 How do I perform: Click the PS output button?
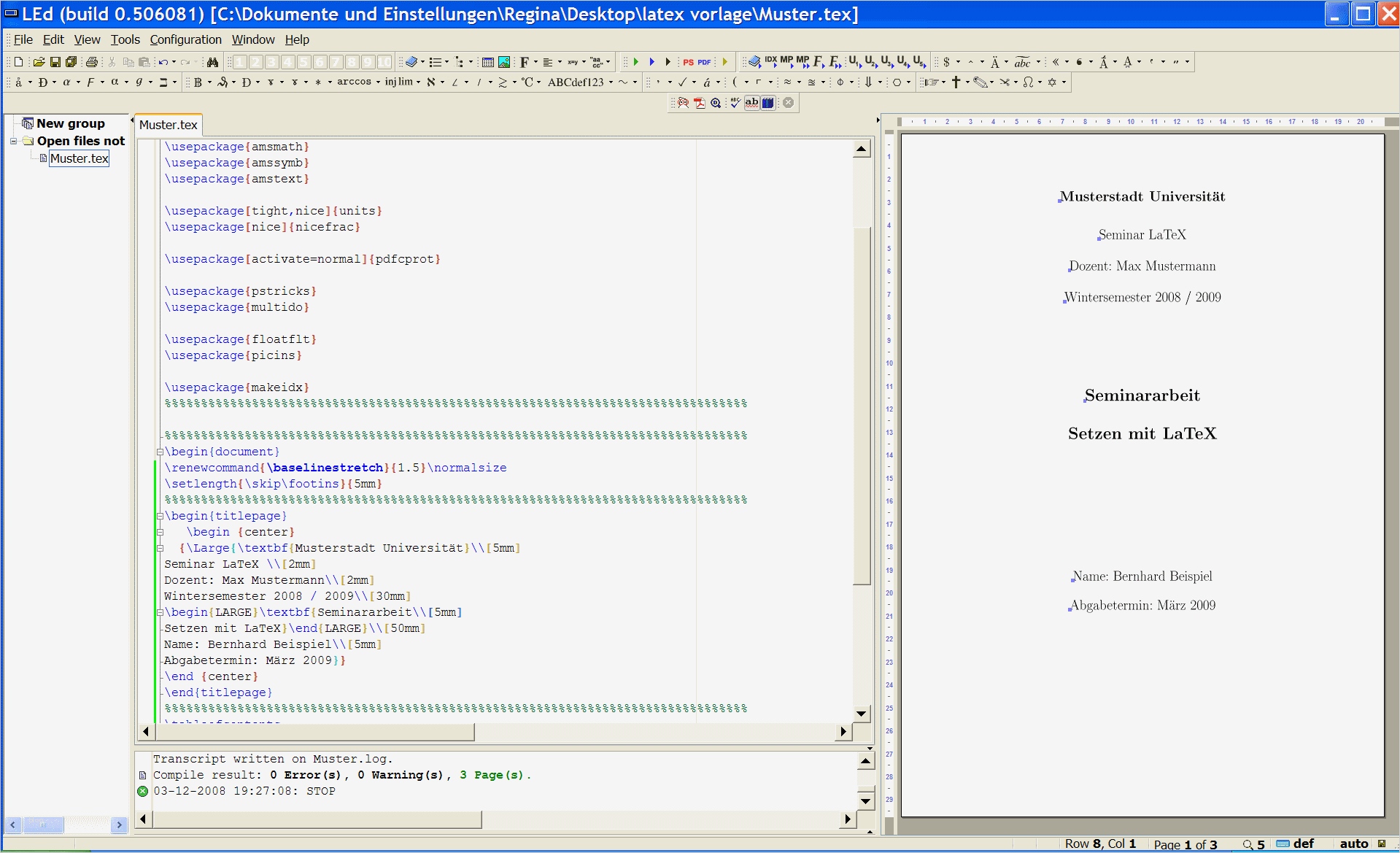(x=688, y=62)
